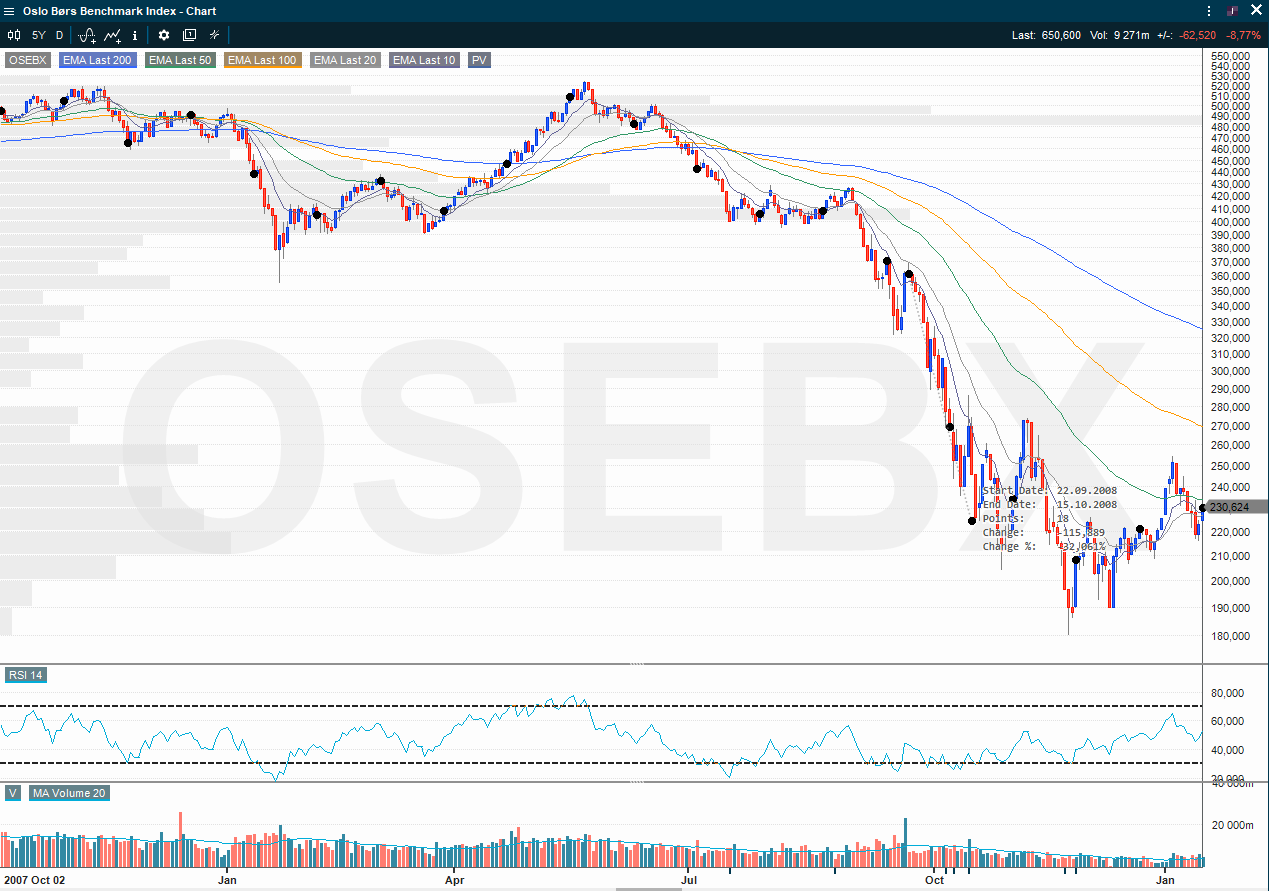Click the -8,77% percent change

[1244, 35]
